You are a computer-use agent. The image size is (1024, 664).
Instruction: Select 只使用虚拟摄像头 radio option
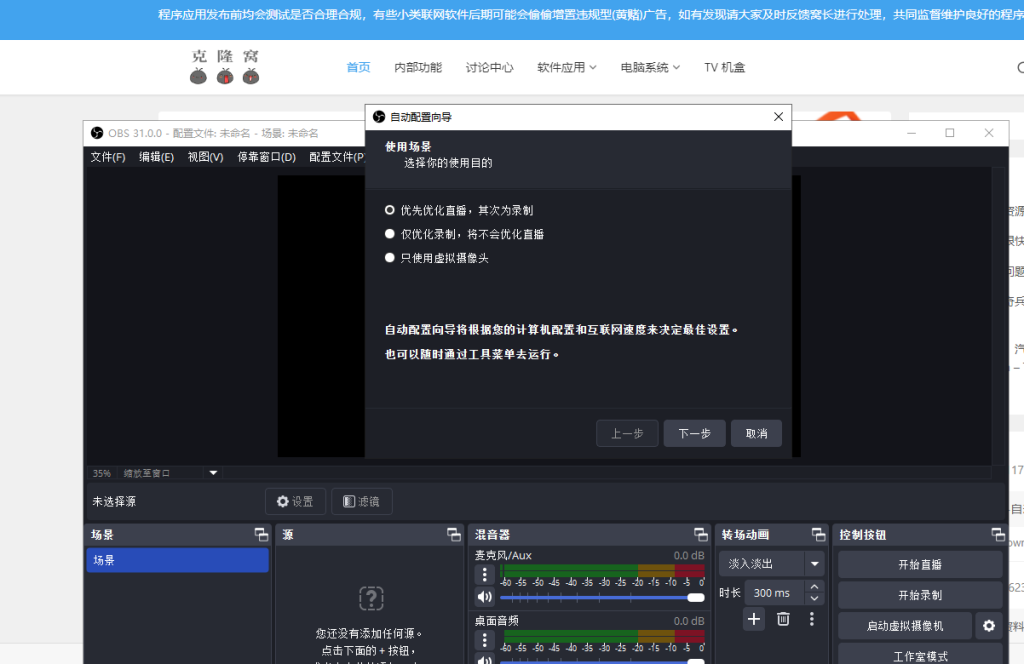[437, 258]
